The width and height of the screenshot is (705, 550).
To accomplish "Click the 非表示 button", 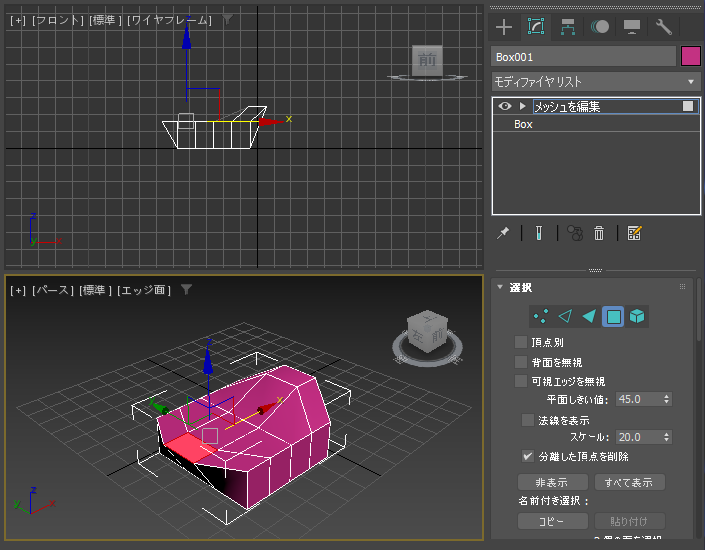I will coord(553,483).
